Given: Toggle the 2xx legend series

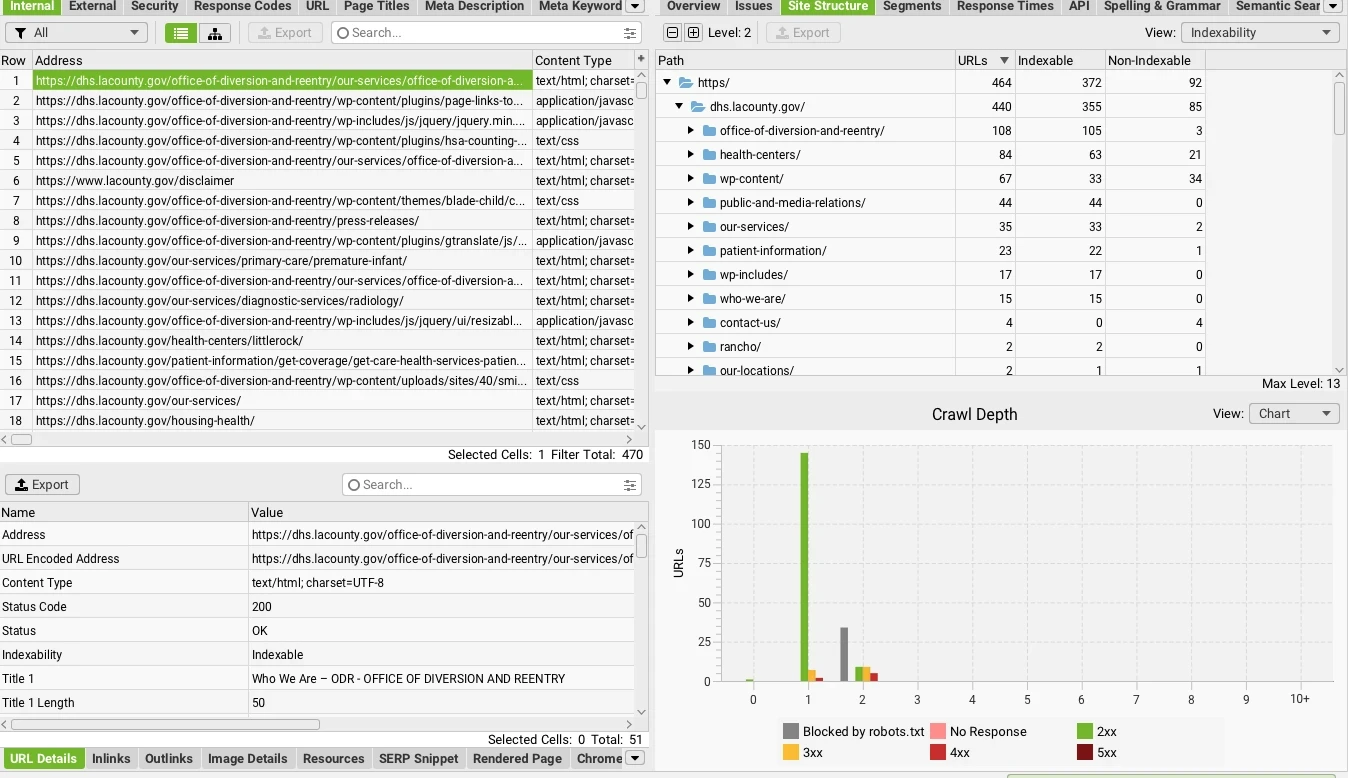Looking at the screenshot, I should point(1096,732).
